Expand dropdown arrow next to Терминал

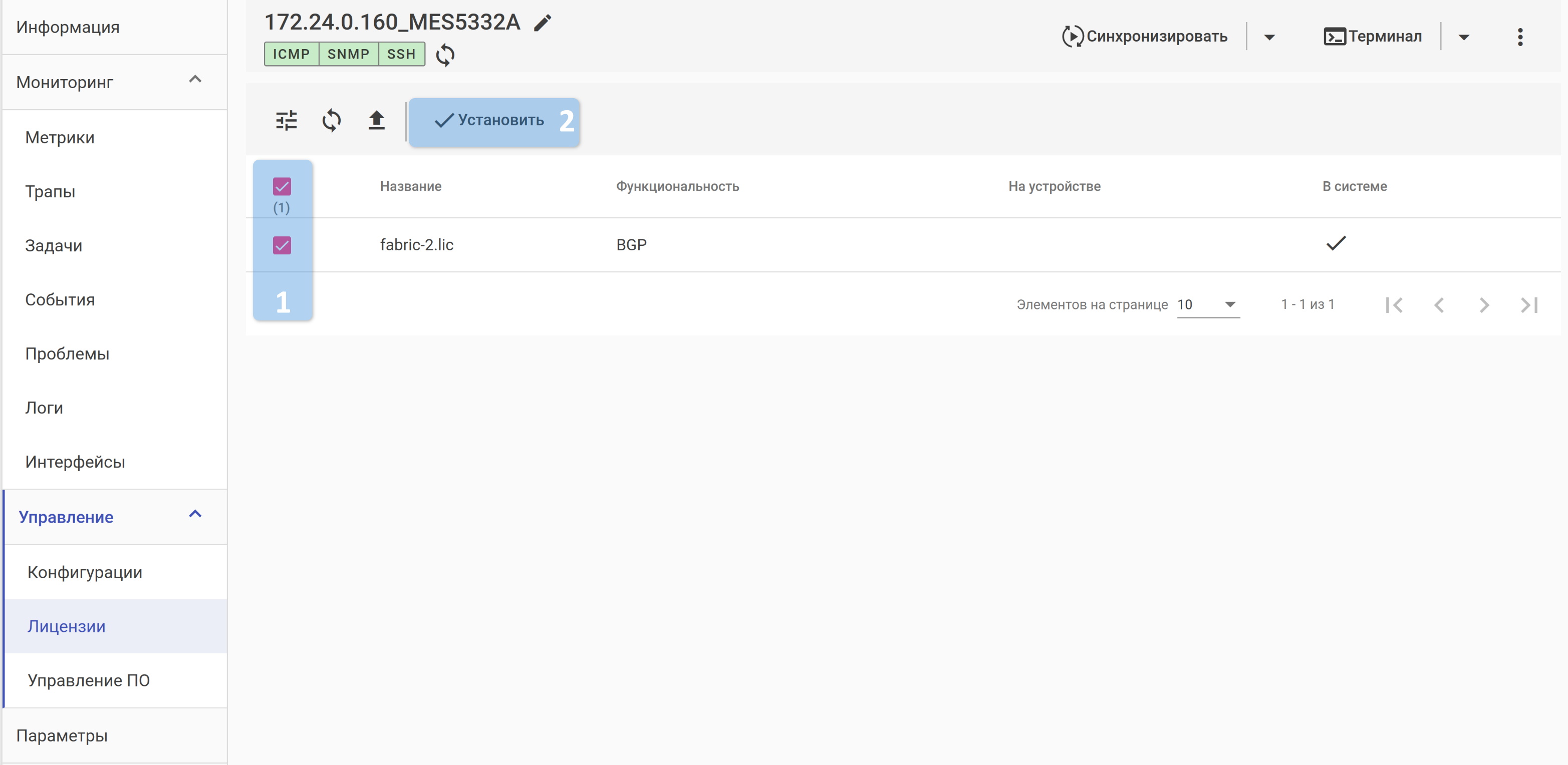(1463, 37)
